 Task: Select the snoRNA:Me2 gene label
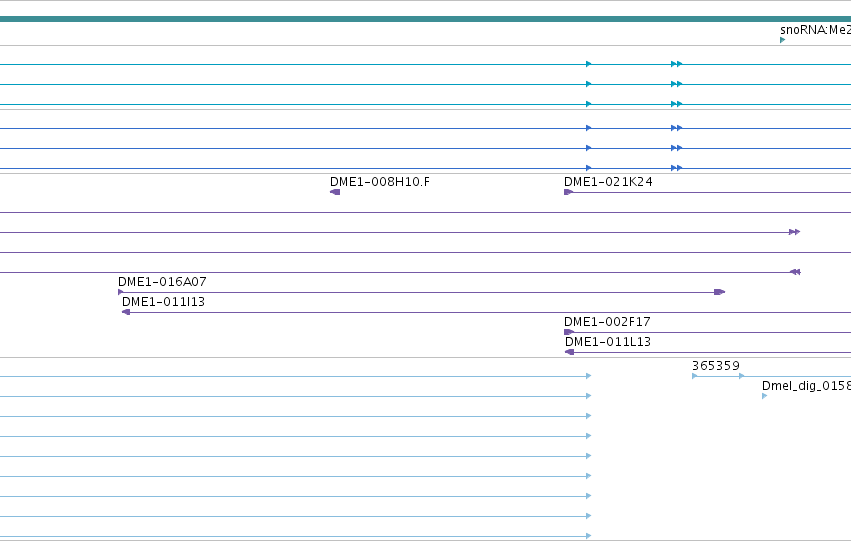point(815,30)
